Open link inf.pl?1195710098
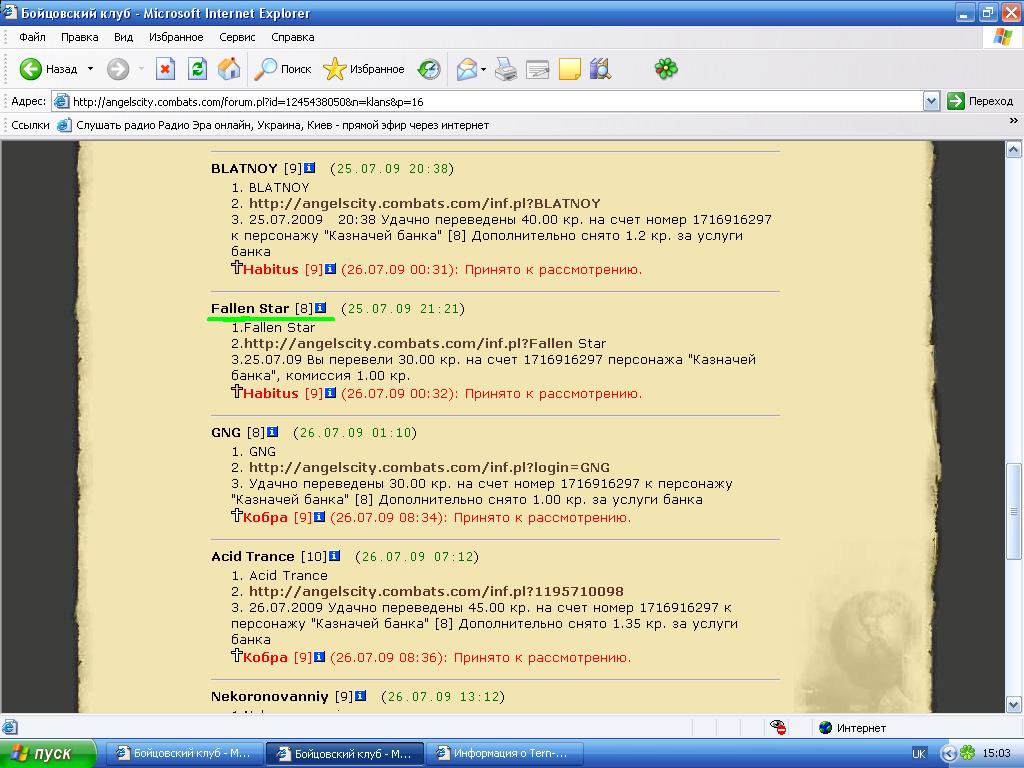This screenshot has height=768, width=1024. pos(436,591)
